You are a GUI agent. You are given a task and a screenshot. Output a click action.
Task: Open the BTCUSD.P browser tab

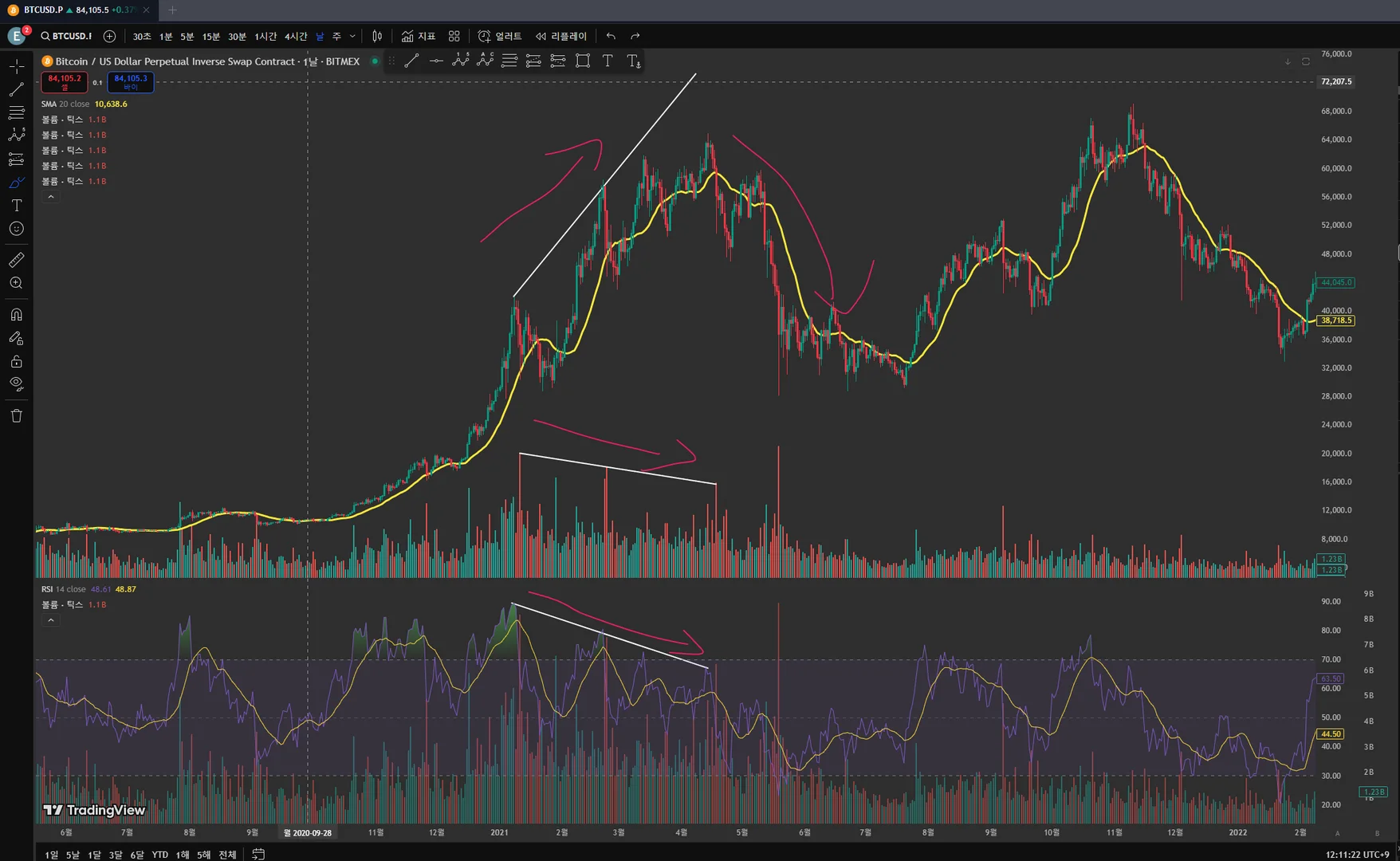80,10
